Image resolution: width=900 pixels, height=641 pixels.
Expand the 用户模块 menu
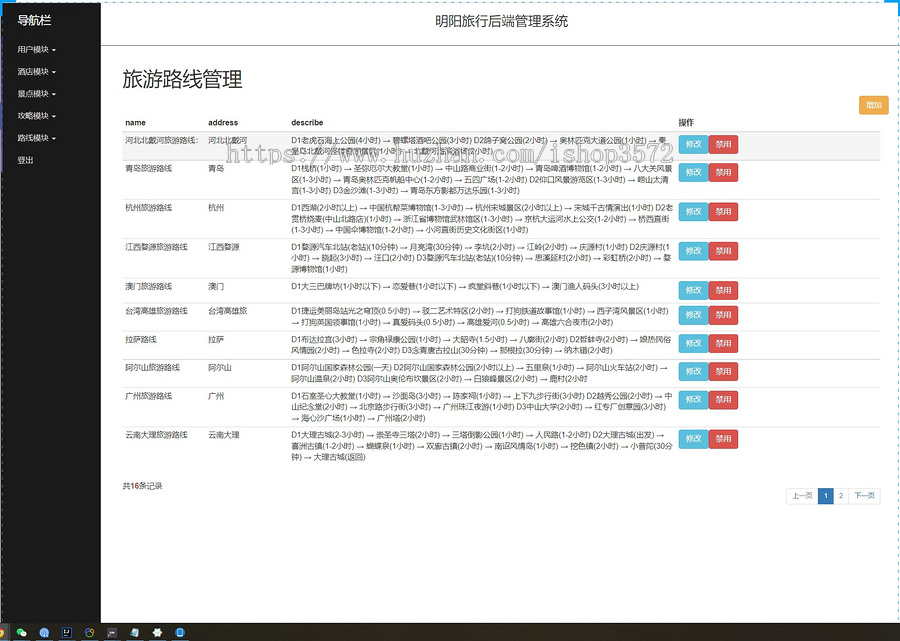point(36,49)
